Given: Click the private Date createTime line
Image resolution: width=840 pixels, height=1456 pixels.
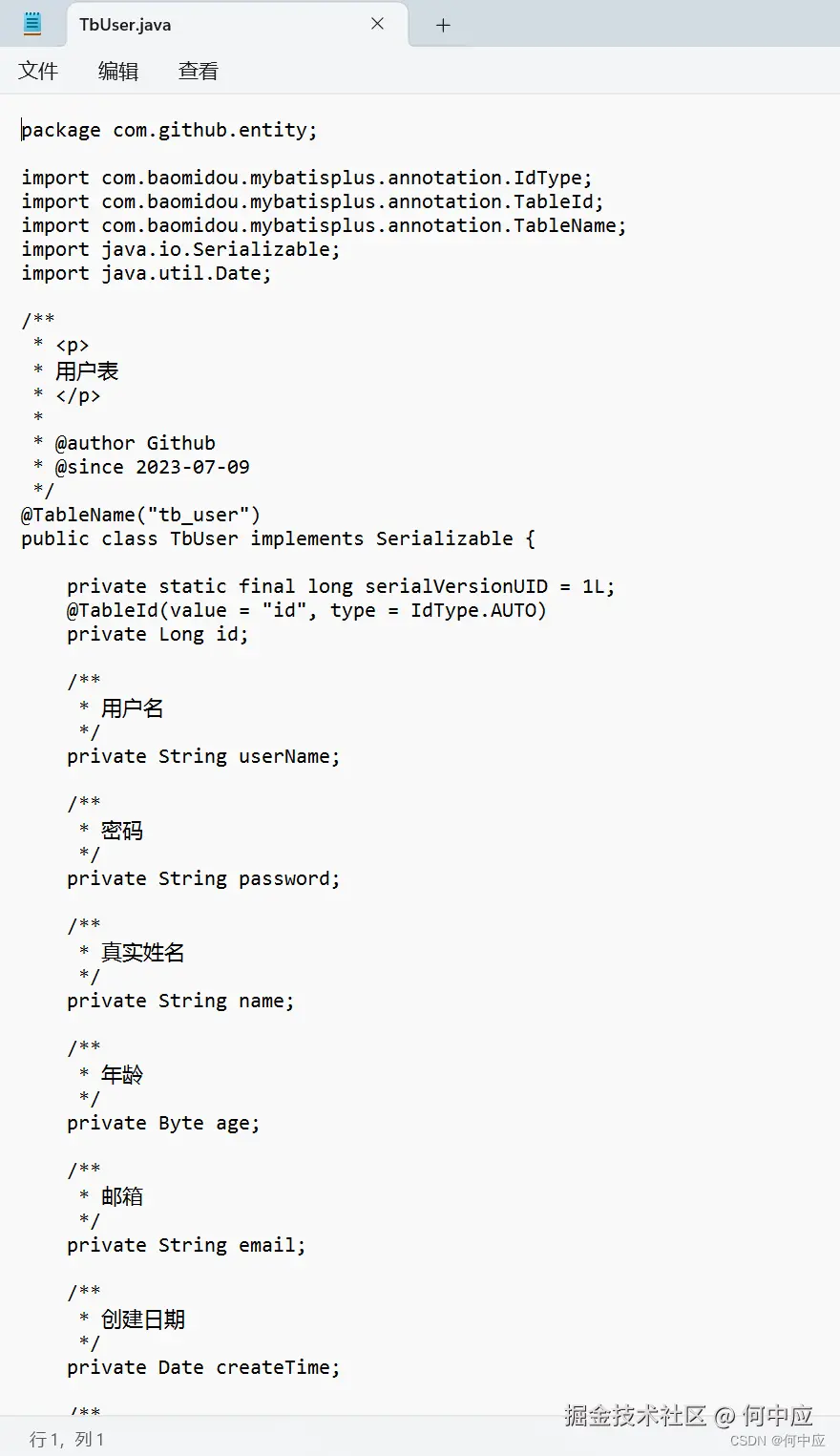Looking at the screenshot, I should [203, 1367].
